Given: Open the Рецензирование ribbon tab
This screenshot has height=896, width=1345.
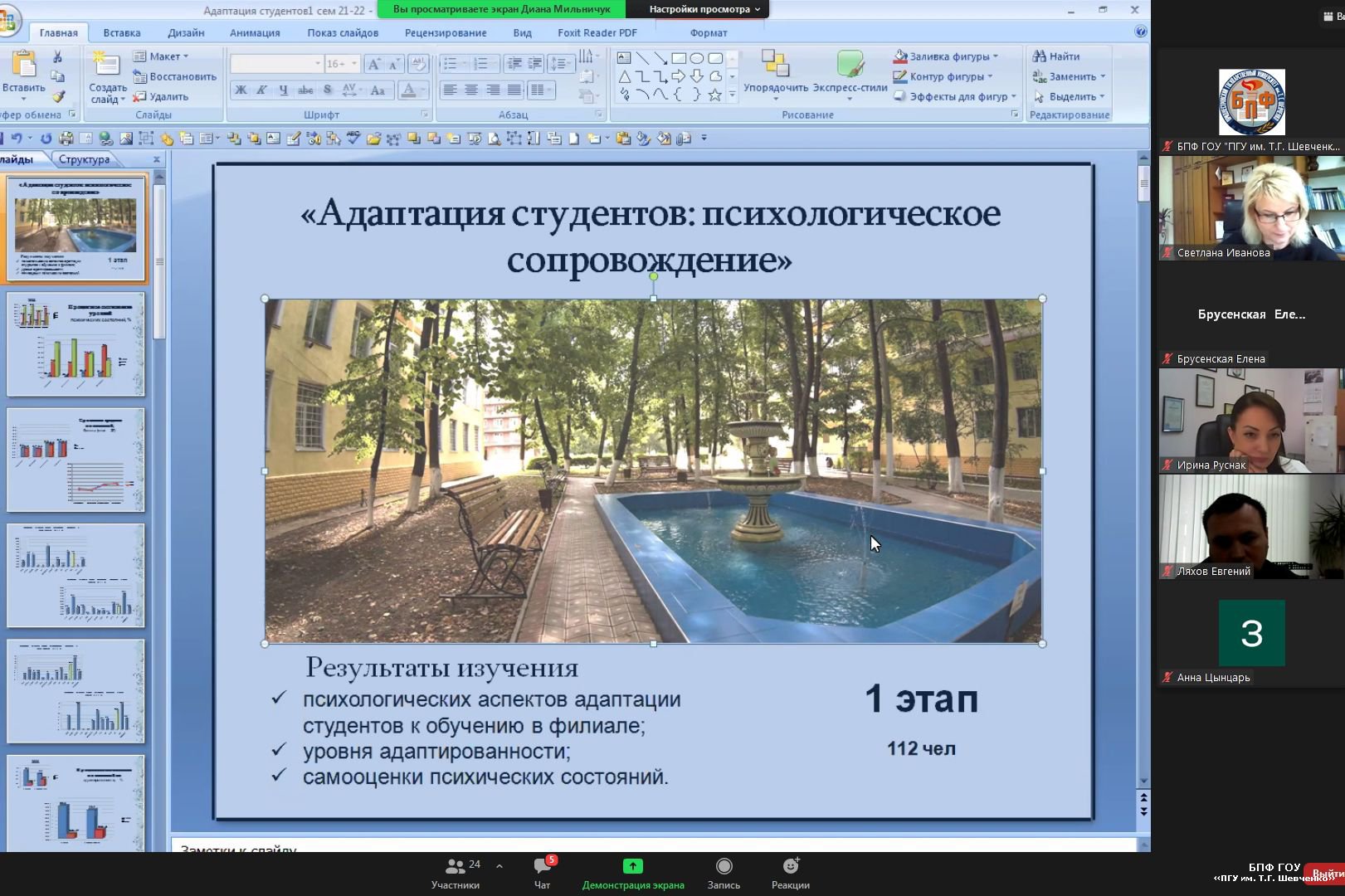Looking at the screenshot, I should (446, 33).
